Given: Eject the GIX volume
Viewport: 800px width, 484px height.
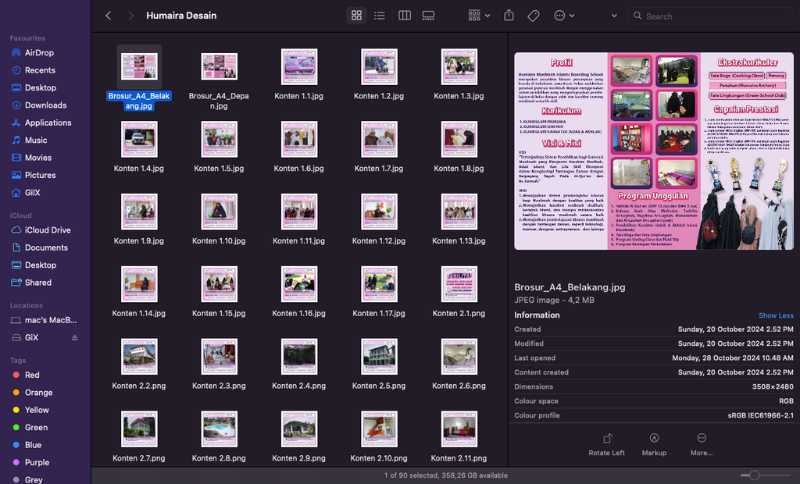Looking at the screenshot, I should point(74,338).
